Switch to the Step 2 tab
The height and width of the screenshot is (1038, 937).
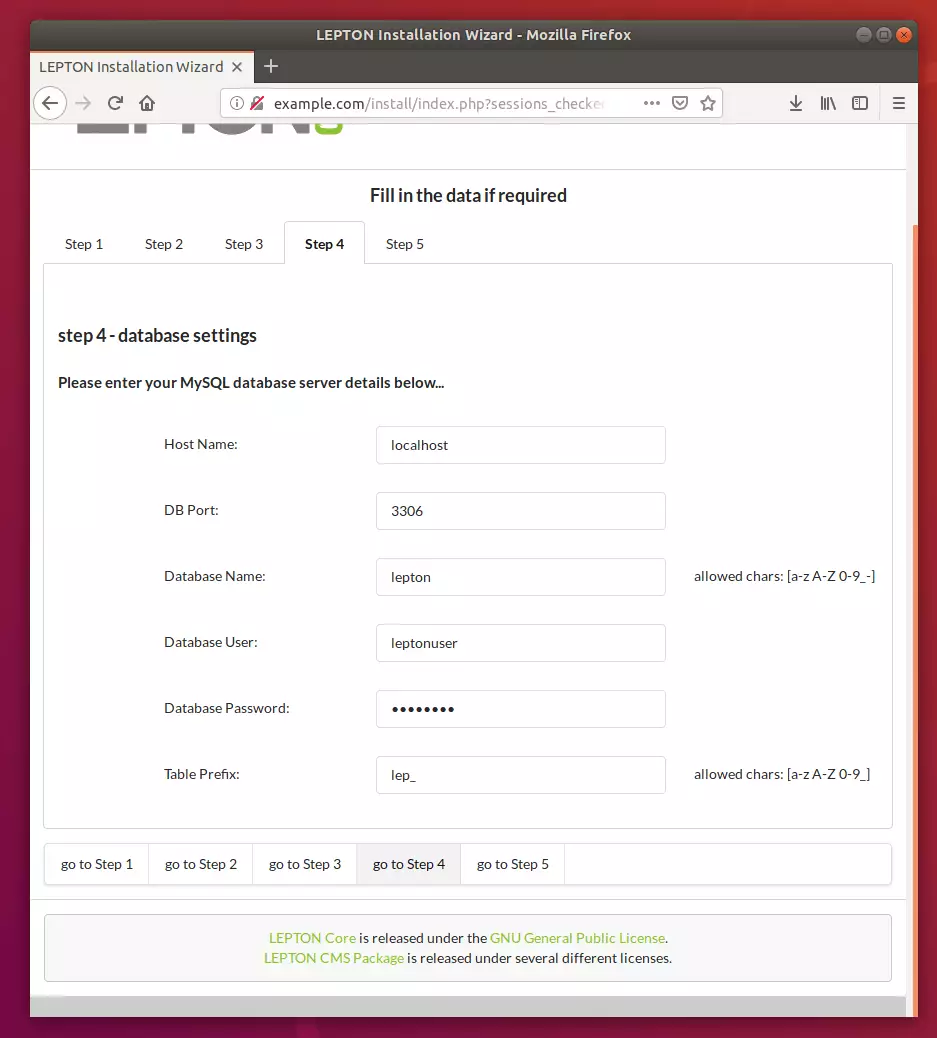164,244
